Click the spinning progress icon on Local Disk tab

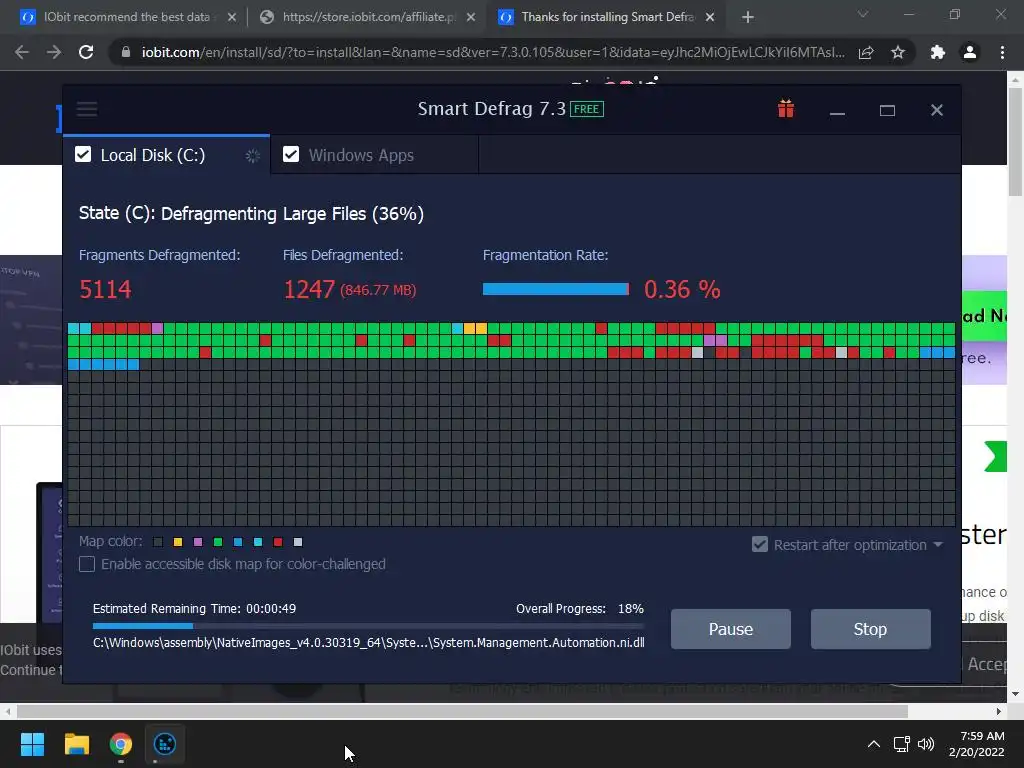pos(252,155)
